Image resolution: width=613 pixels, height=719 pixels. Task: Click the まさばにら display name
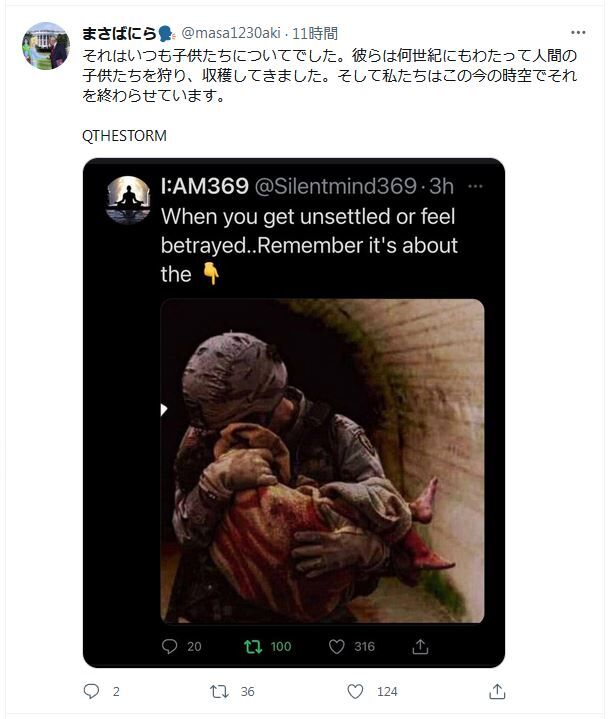120,33
